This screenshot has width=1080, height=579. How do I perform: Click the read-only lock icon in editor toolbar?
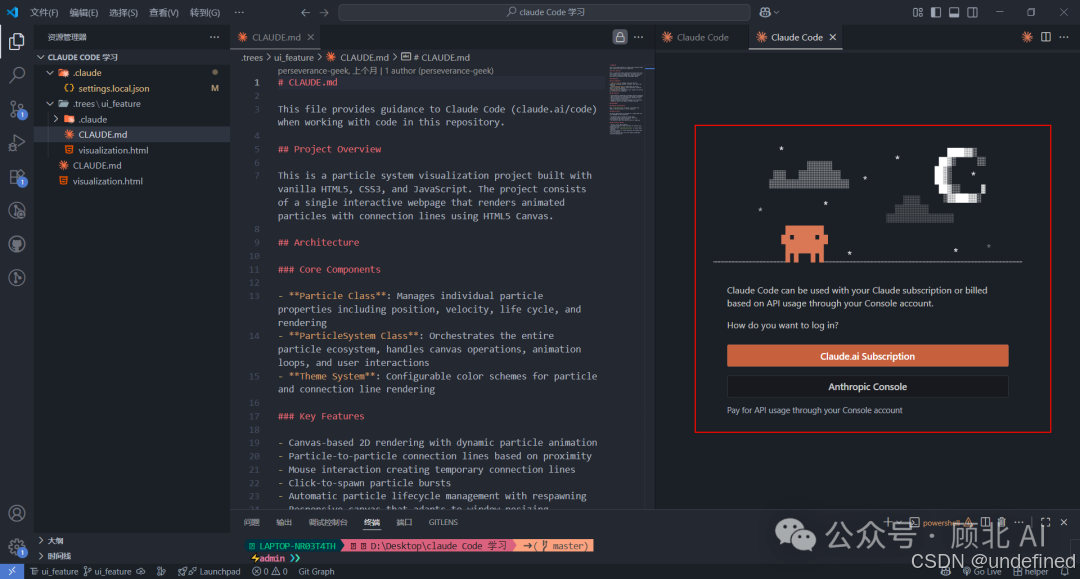click(x=620, y=37)
